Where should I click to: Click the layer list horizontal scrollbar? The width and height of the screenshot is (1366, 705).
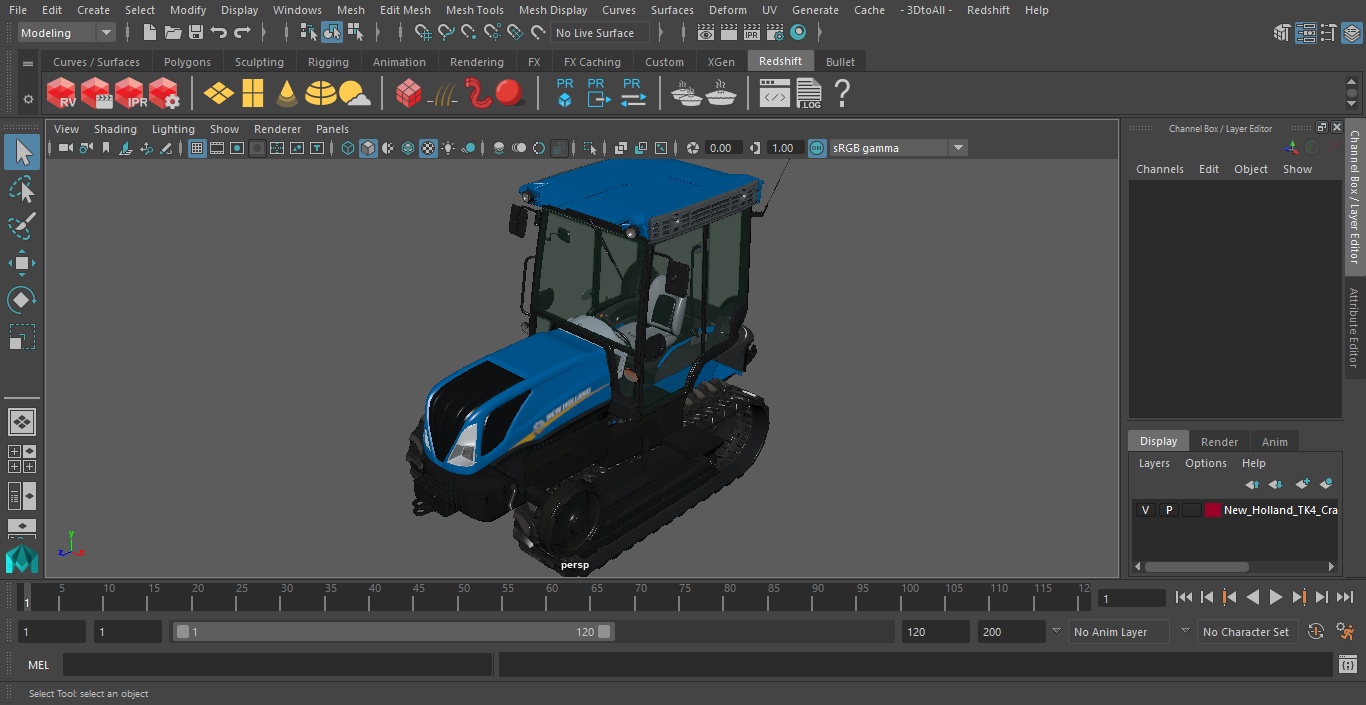click(1196, 567)
